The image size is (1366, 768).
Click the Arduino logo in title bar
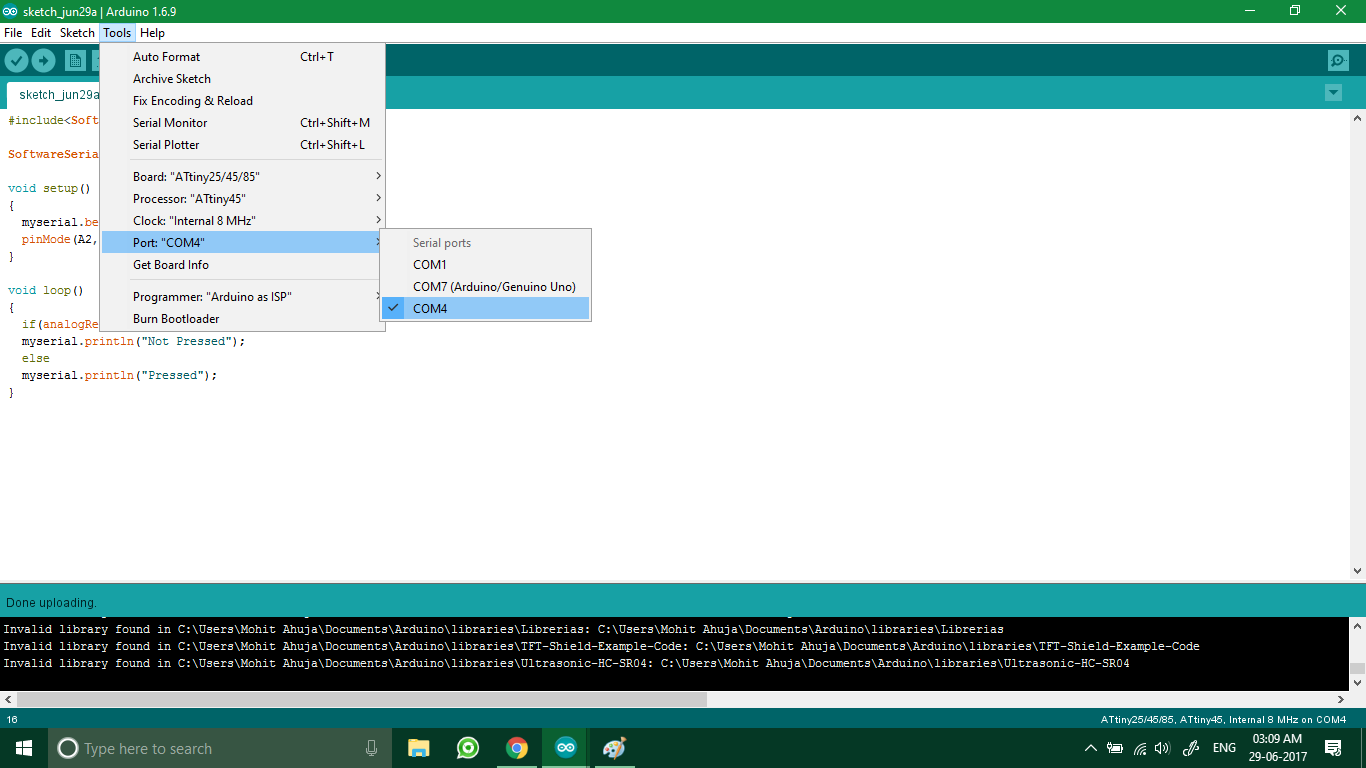tap(10, 11)
